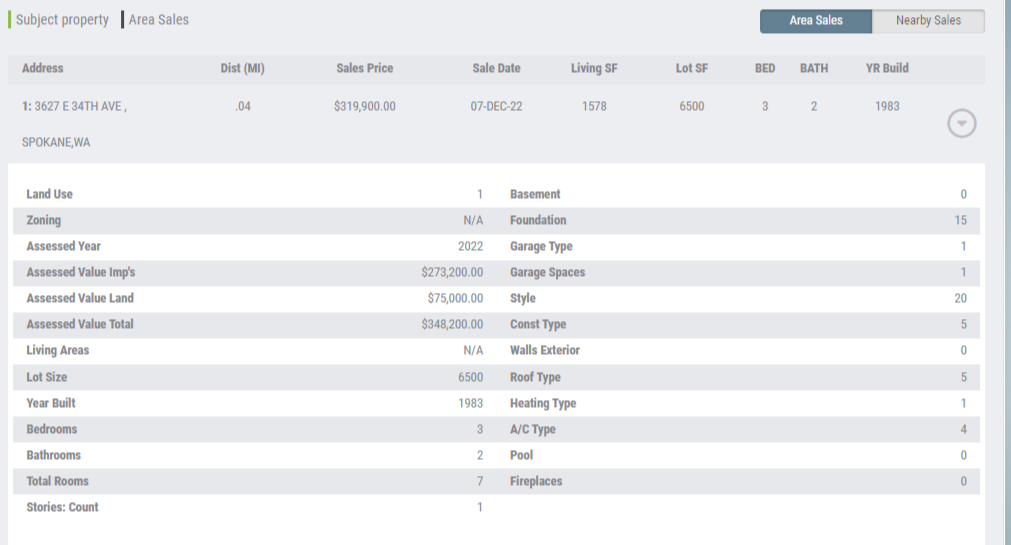Click the Garage Spaces row label
1011x545 pixels.
tap(547, 272)
